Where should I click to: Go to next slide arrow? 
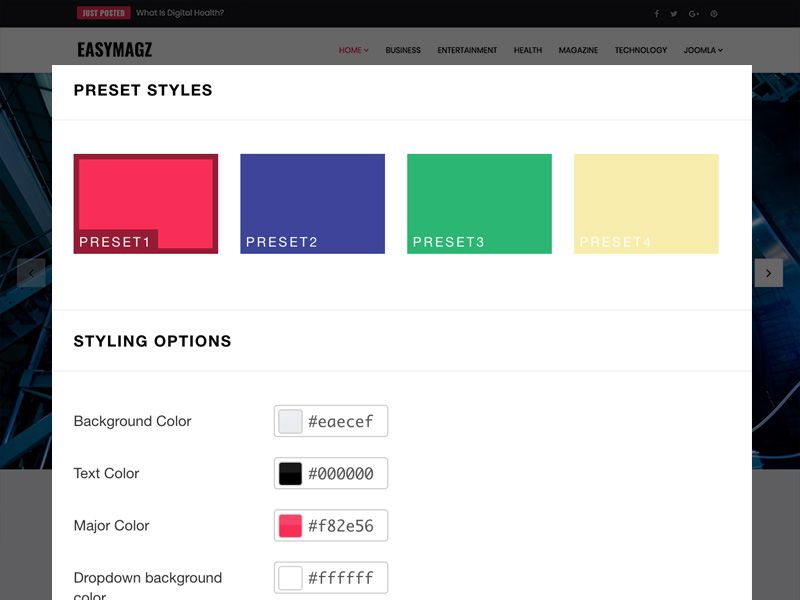[768, 273]
